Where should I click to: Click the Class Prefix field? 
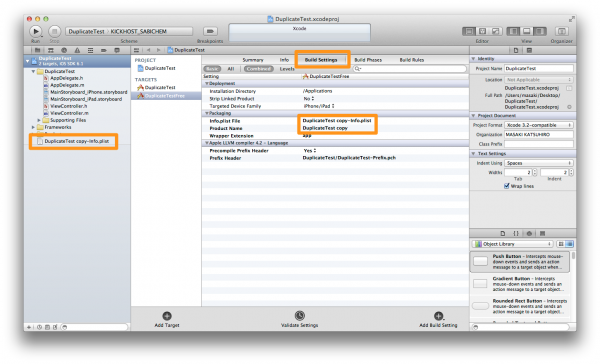click(x=539, y=144)
